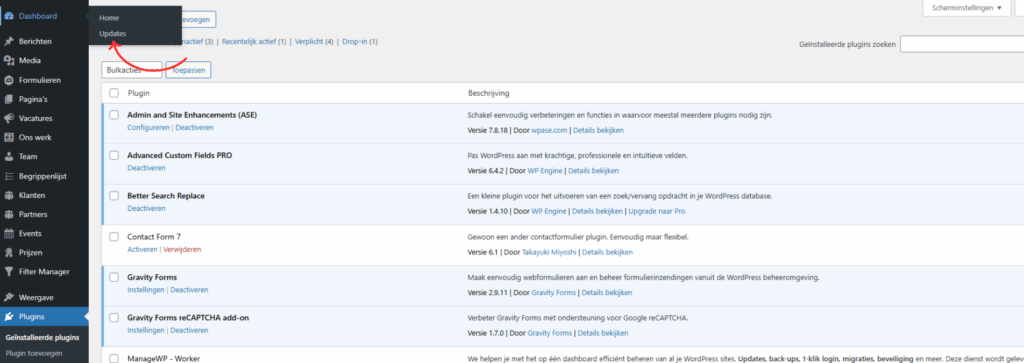Open Filter Manager menu item
The width and height of the screenshot is (1024, 363).
point(44,272)
